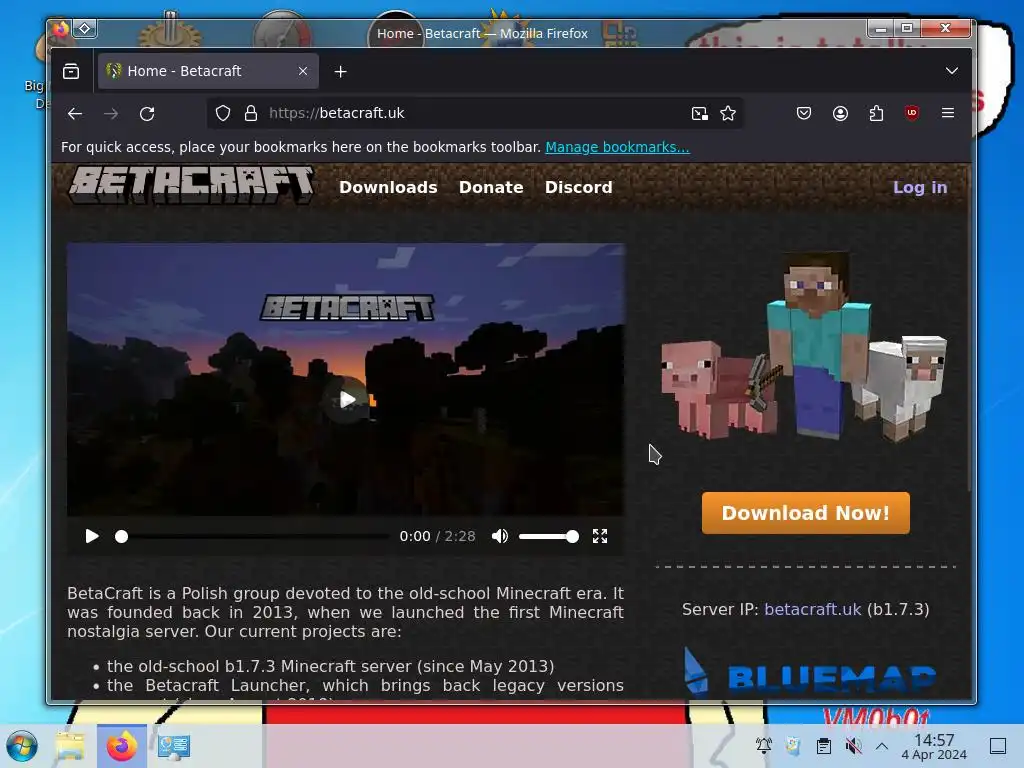1024x768 pixels.
Task: Mute the video with speaker icon
Action: click(x=500, y=536)
